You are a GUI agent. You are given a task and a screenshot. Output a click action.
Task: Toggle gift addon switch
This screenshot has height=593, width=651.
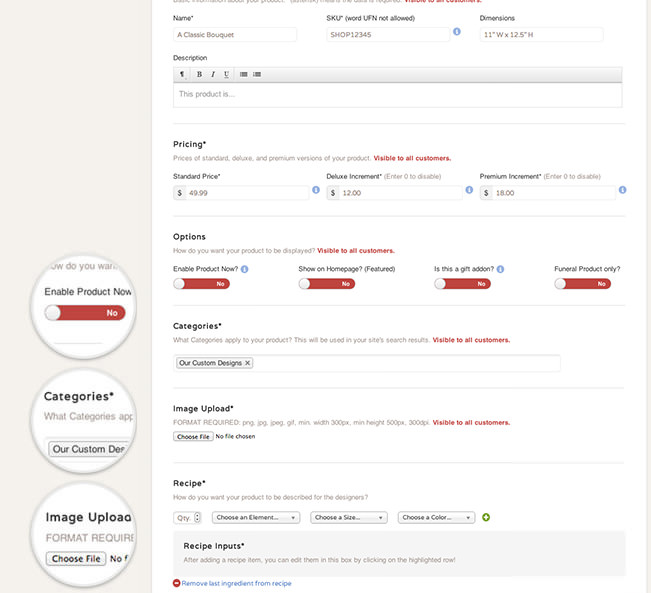click(463, 284)
